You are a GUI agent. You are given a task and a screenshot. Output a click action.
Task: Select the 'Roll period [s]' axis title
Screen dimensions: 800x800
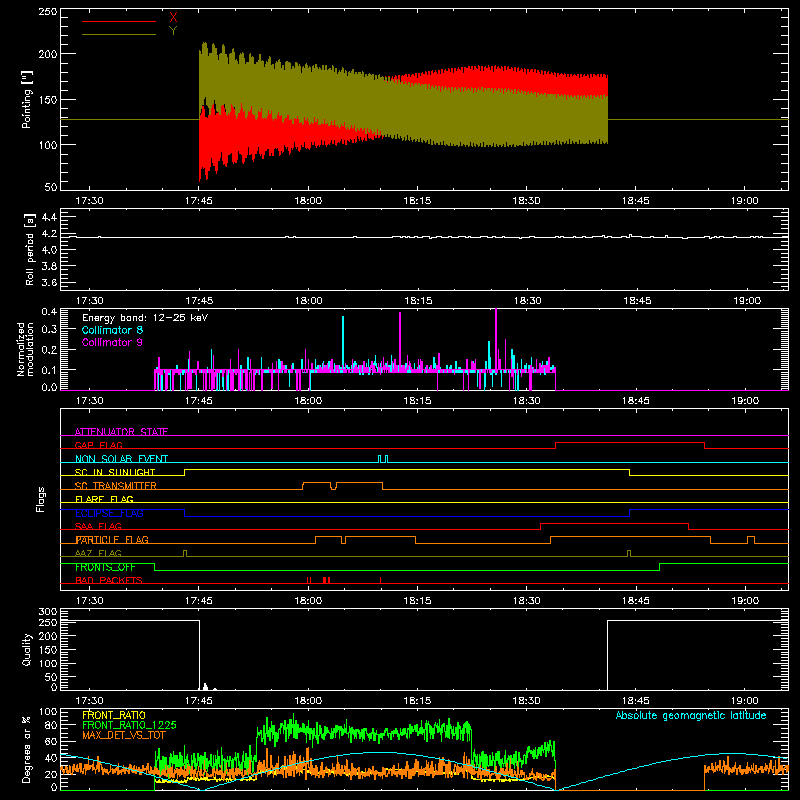click(30, 249)
